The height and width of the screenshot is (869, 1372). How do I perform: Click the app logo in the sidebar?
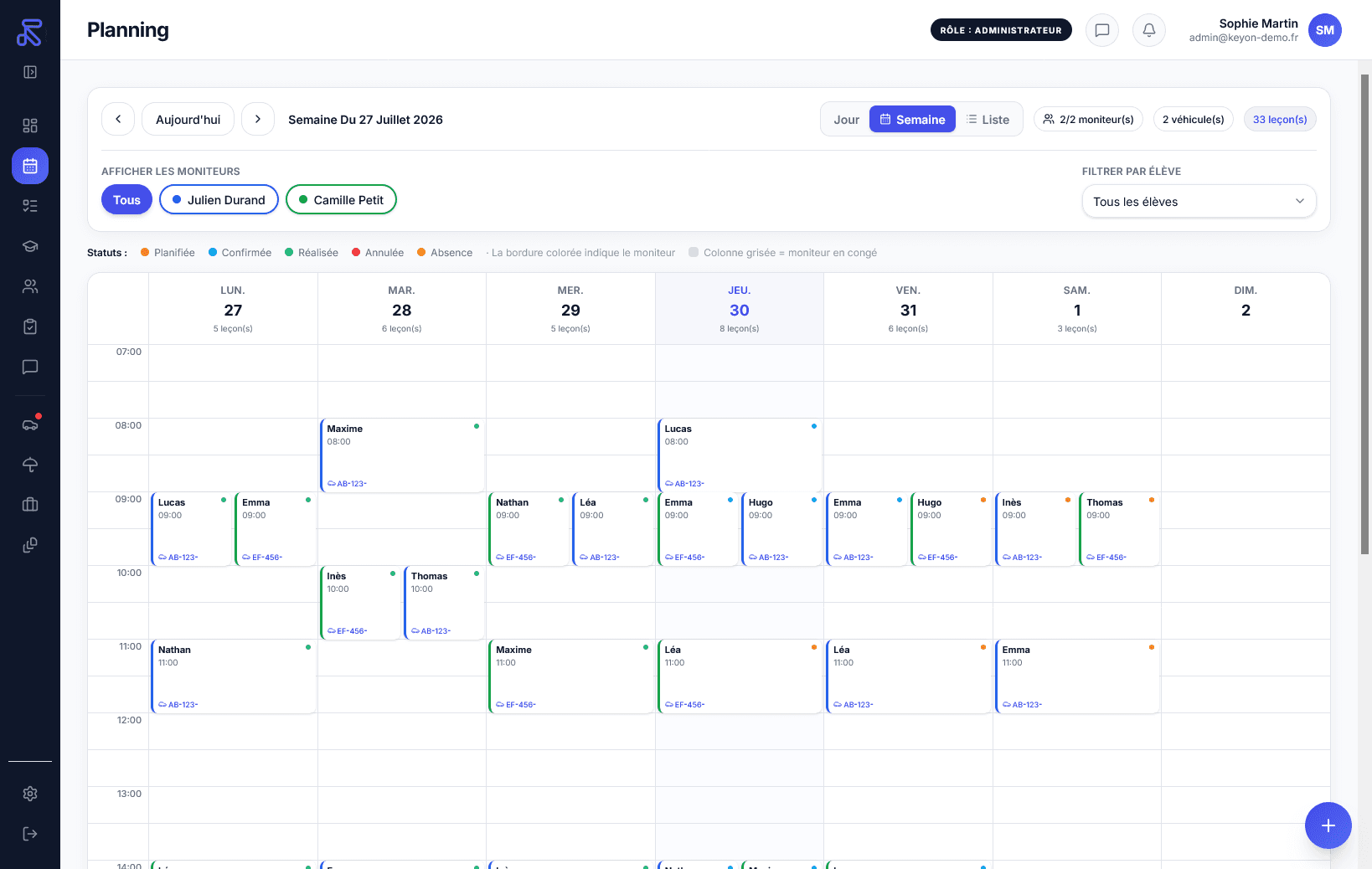(x=29, y=32)
